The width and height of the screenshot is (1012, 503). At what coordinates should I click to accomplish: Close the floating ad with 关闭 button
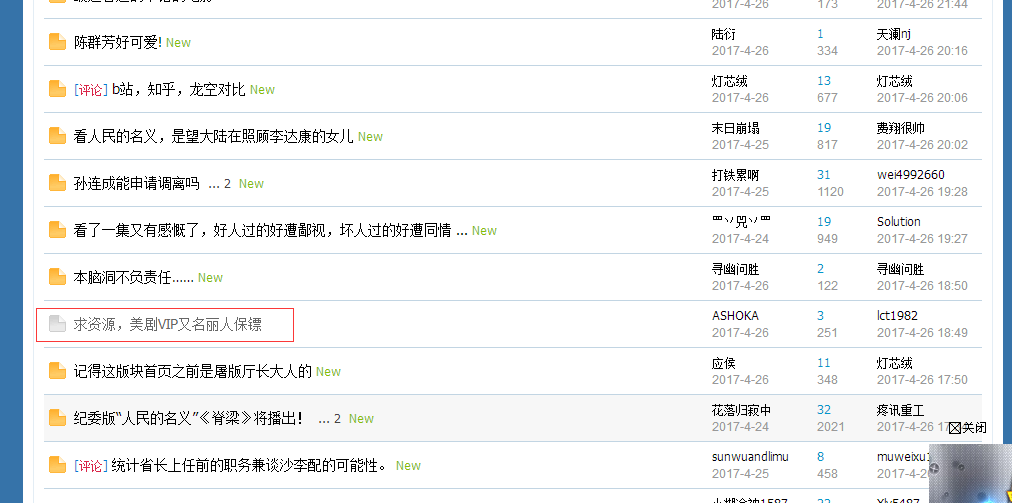click(967, 427)
